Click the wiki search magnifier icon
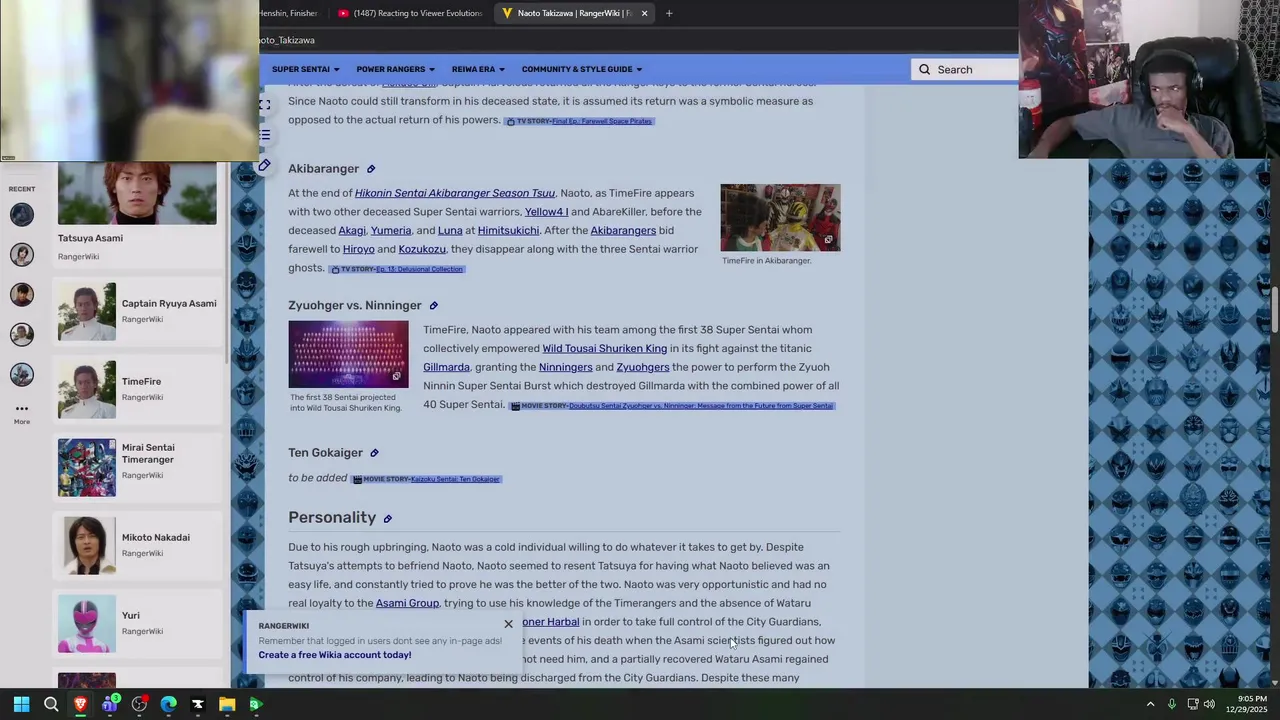 (924, 69)
